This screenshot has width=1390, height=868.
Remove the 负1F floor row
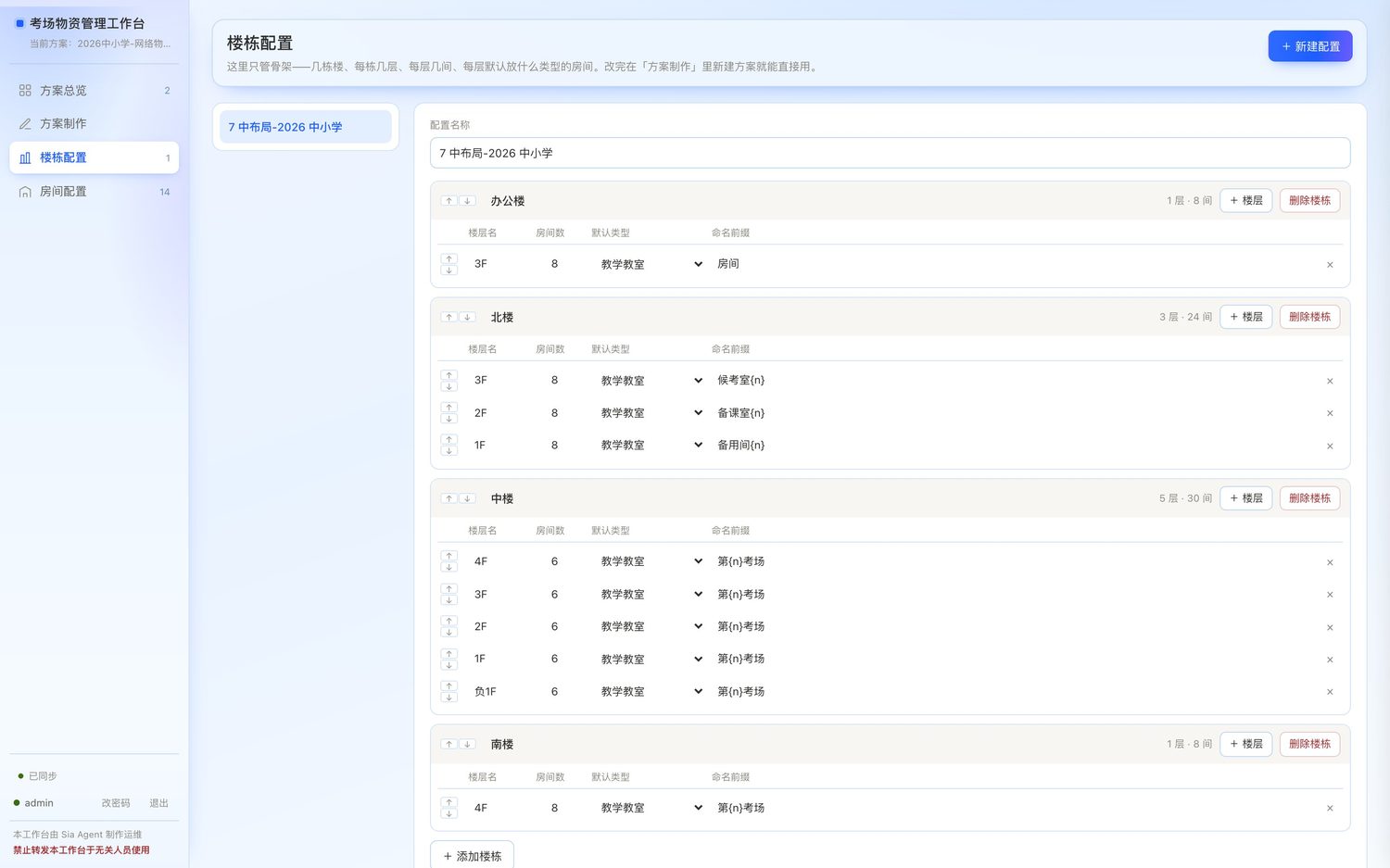click(x=1330, y=692)
